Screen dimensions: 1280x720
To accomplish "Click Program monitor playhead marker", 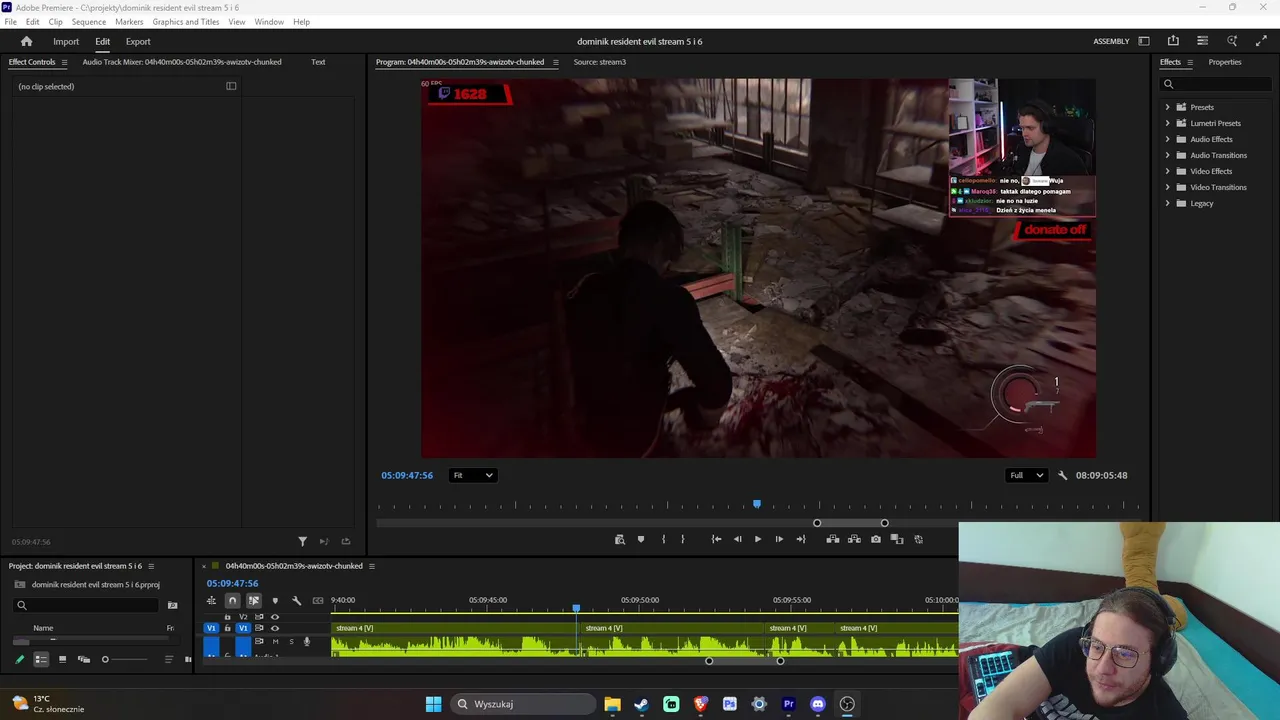I will [757, 505].
